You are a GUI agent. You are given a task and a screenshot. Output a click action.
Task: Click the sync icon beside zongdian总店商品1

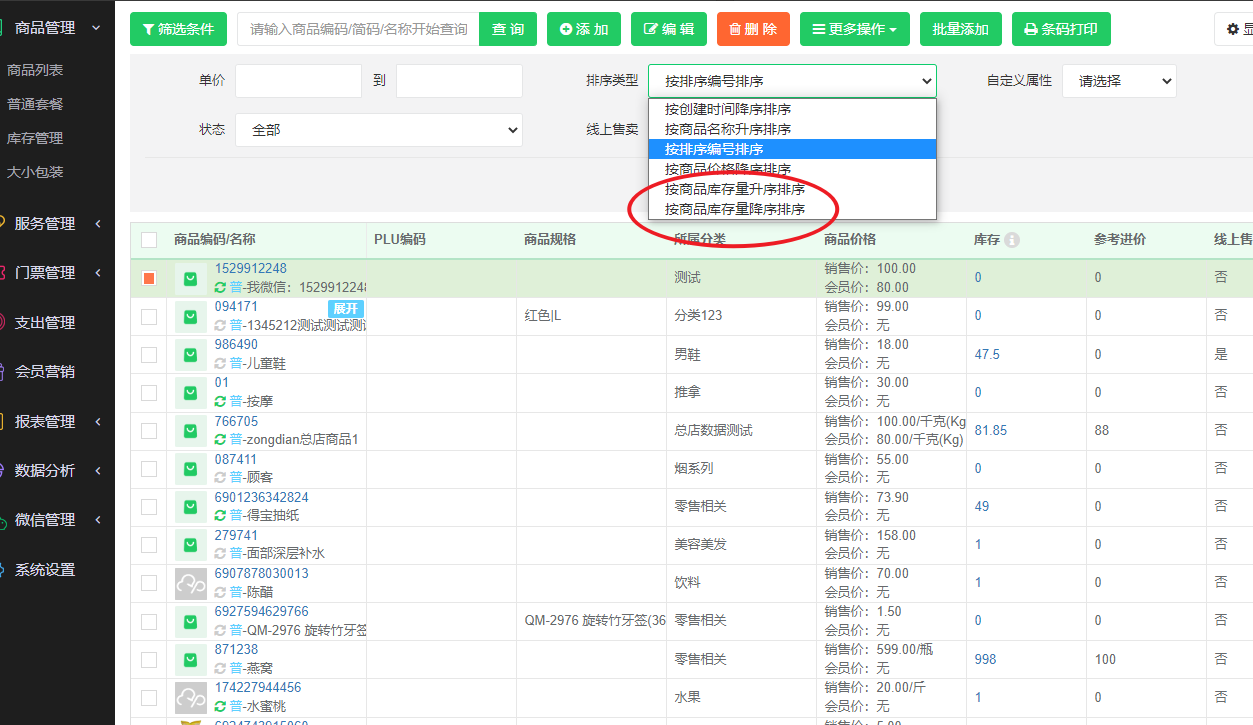click(x=220, y=439)
